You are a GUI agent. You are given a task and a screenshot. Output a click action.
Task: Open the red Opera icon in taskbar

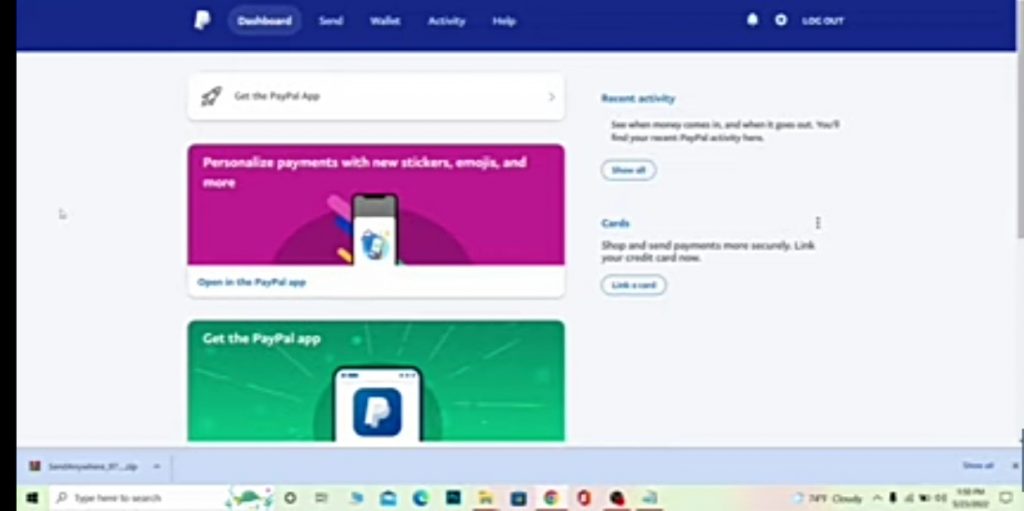tap(583, 498)
